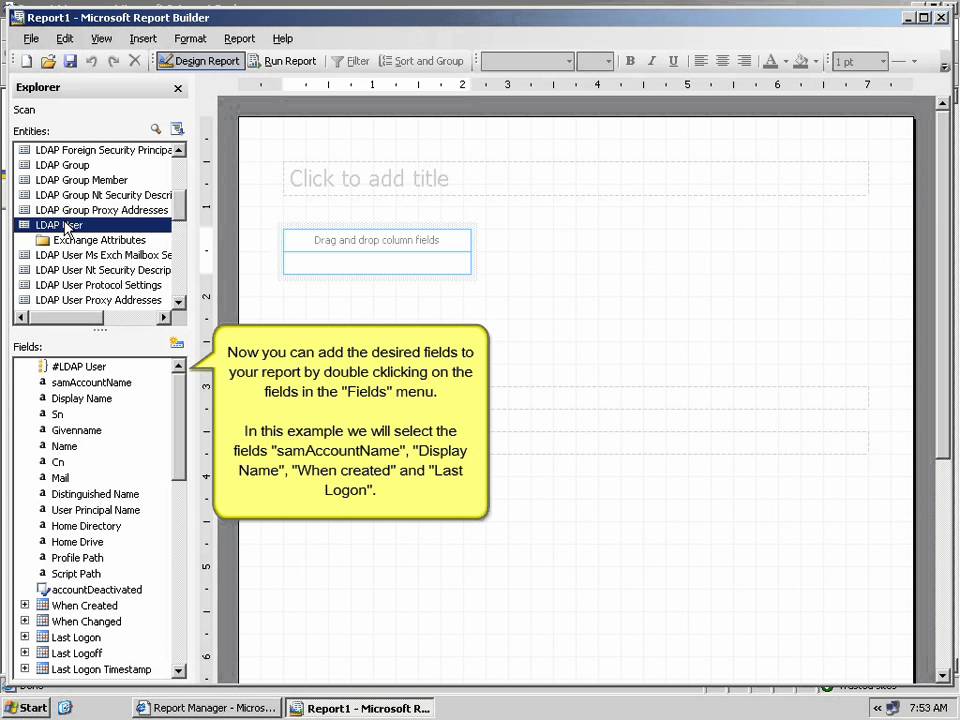The height and width of the screenshot is (720, 960).
Task: Click the Internet Explorer quick launch icon
Action: click(x=65, y=708)
